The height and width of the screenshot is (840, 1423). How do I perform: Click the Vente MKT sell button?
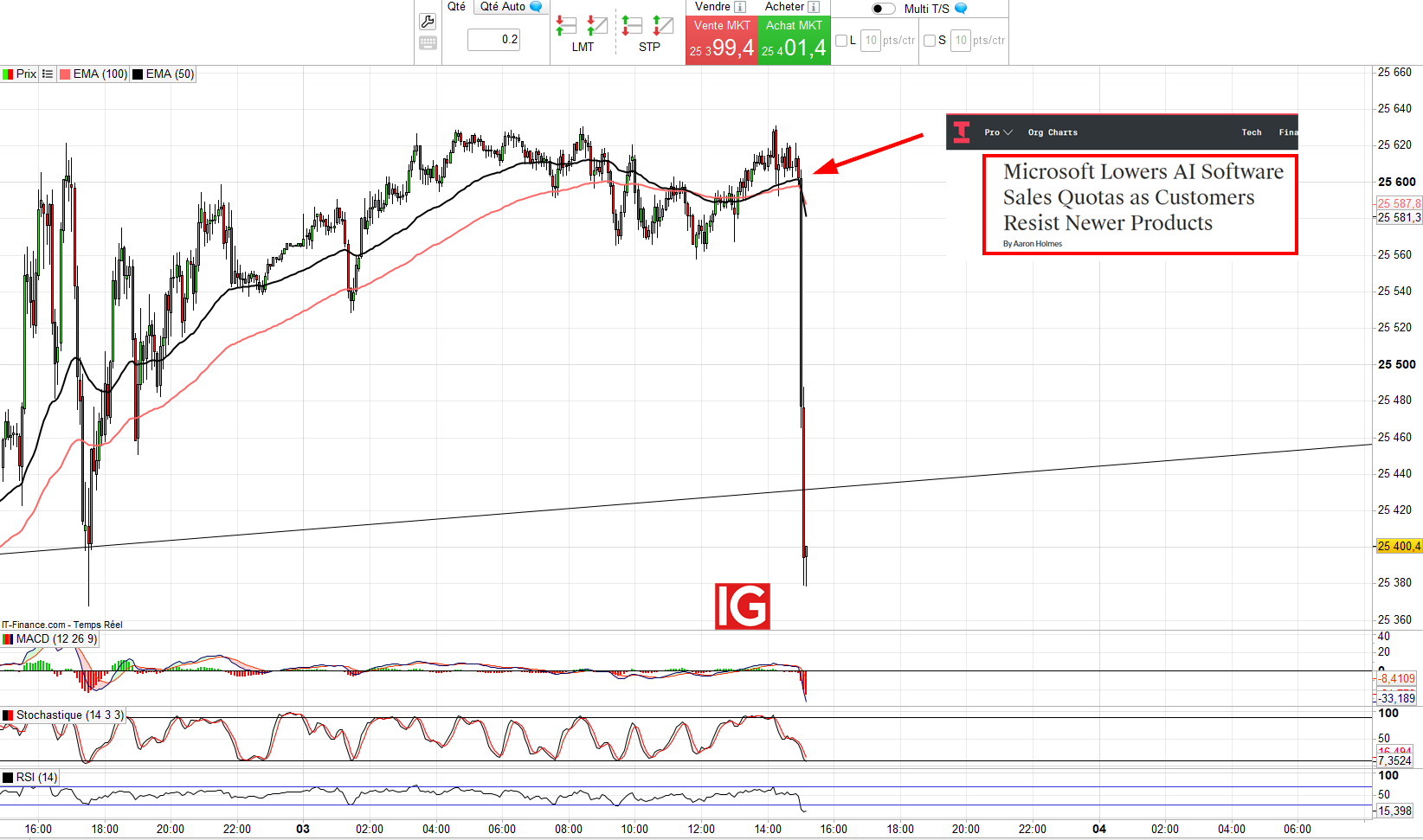[722, 40]
